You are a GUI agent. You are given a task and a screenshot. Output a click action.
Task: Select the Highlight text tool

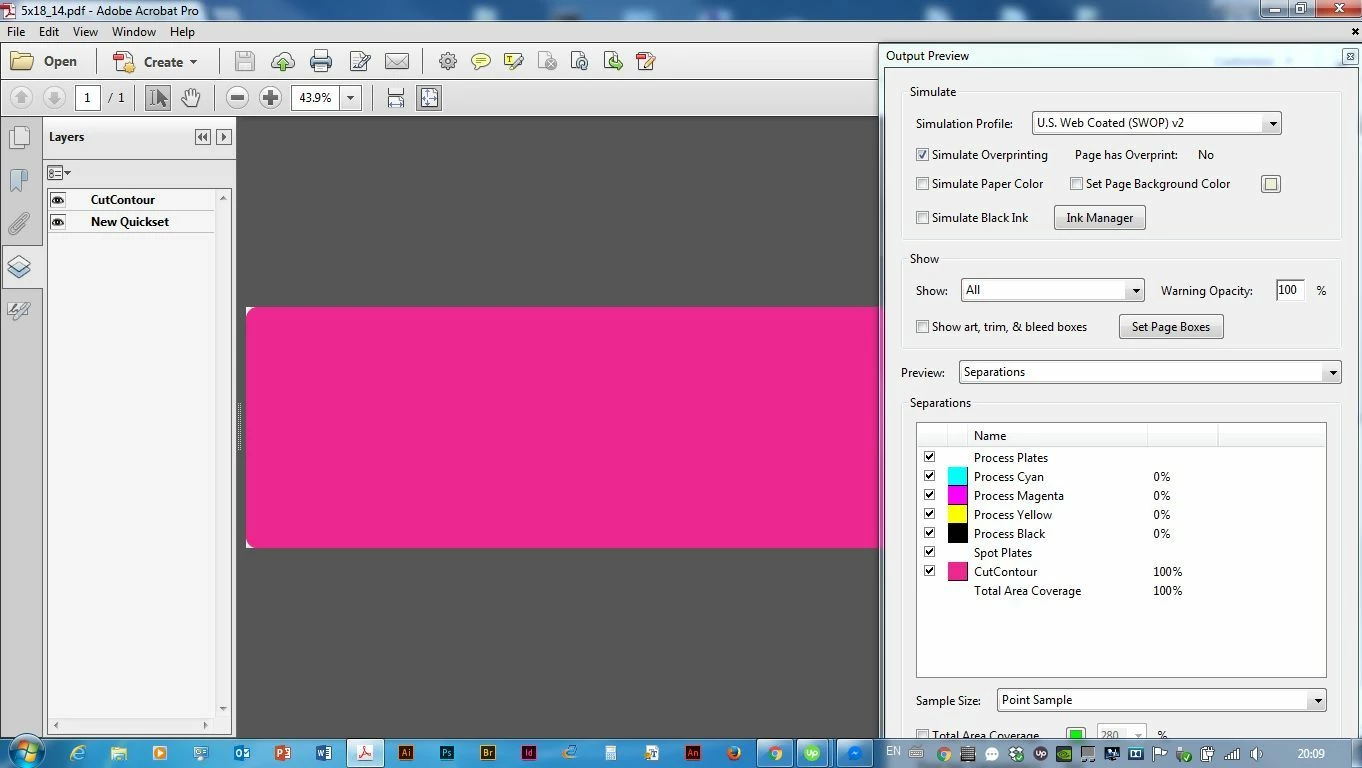pos(514,62)
